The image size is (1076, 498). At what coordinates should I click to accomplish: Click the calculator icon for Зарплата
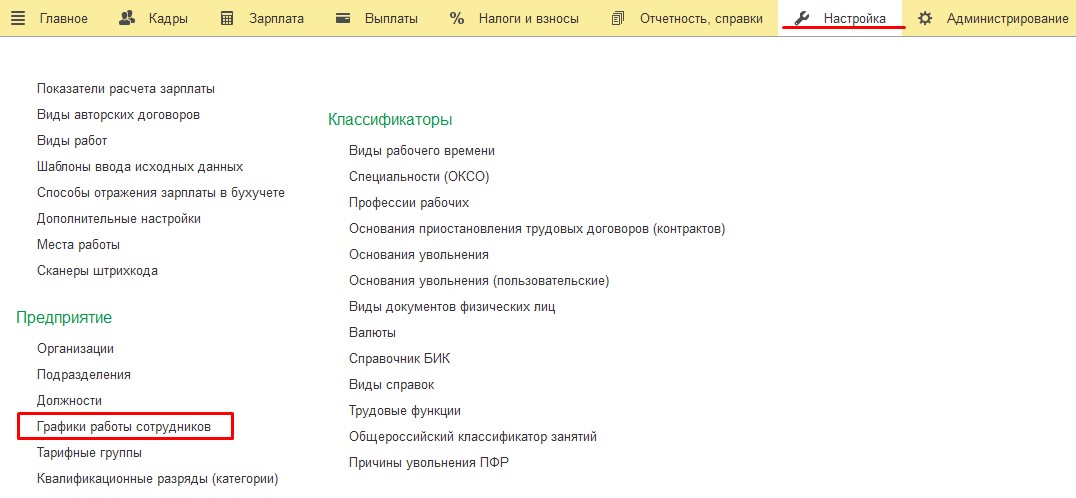(x=227, y=19)
